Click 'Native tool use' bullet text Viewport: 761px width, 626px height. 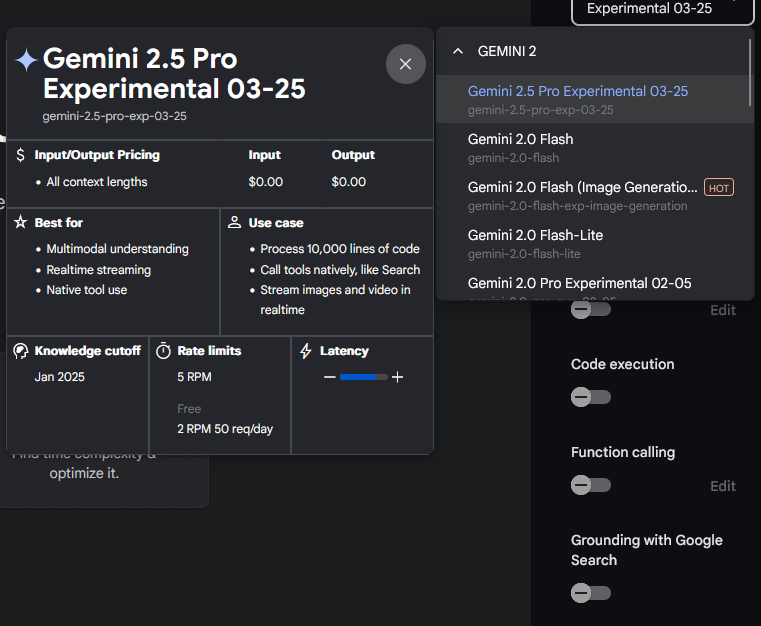[x=87, y=290]
